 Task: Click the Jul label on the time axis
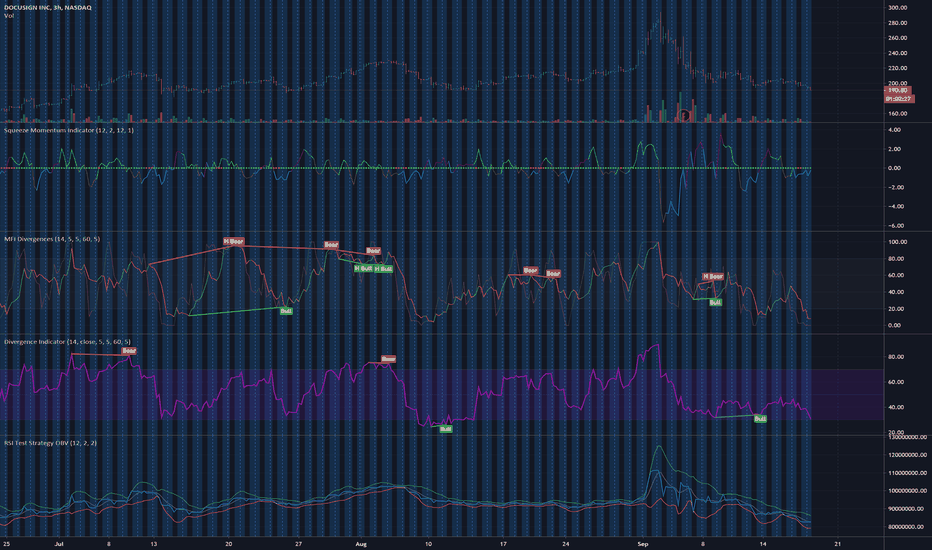(x=59, y=543)
